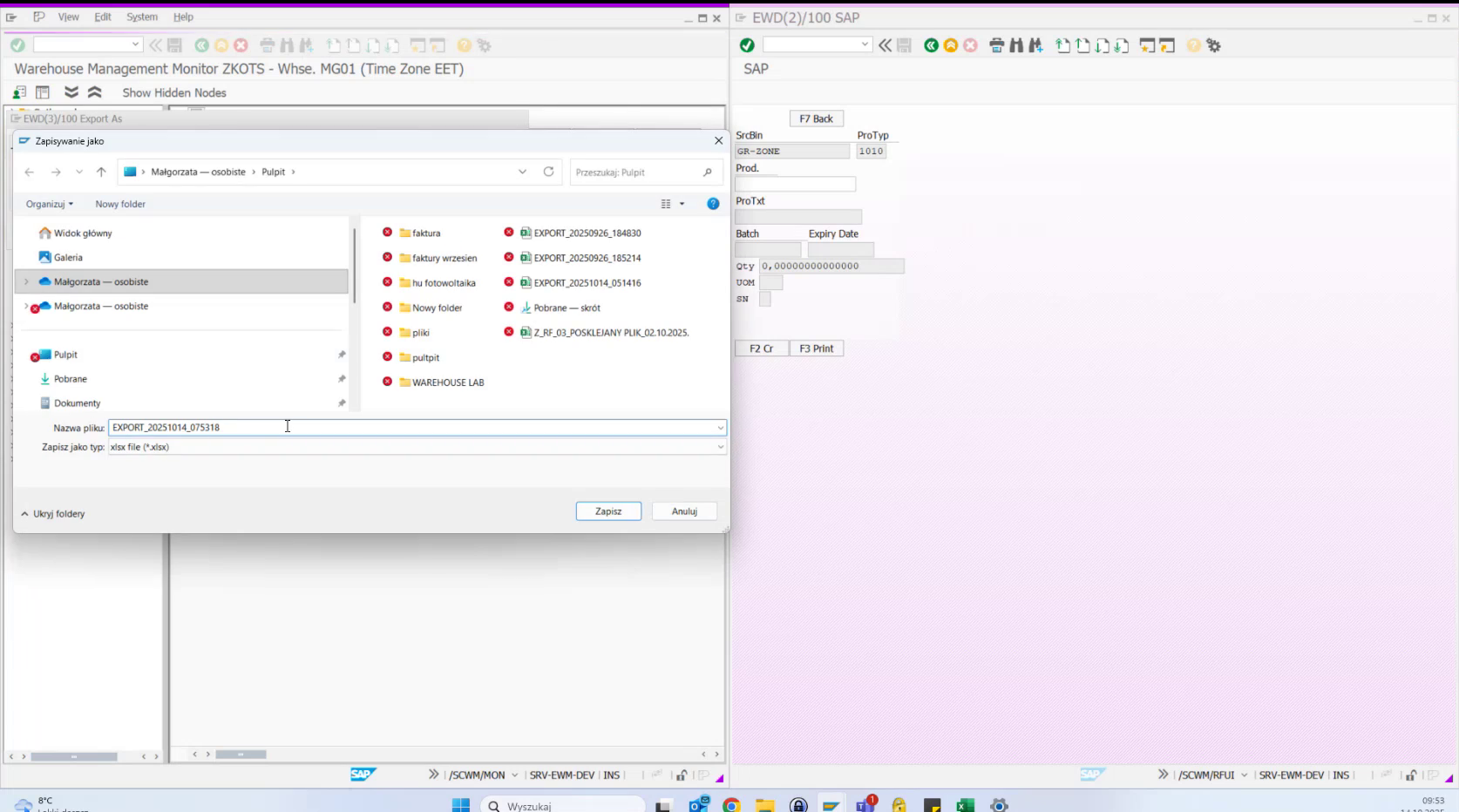
Task: Click the green Back arrow icon
Action: [x=931, y=45]
